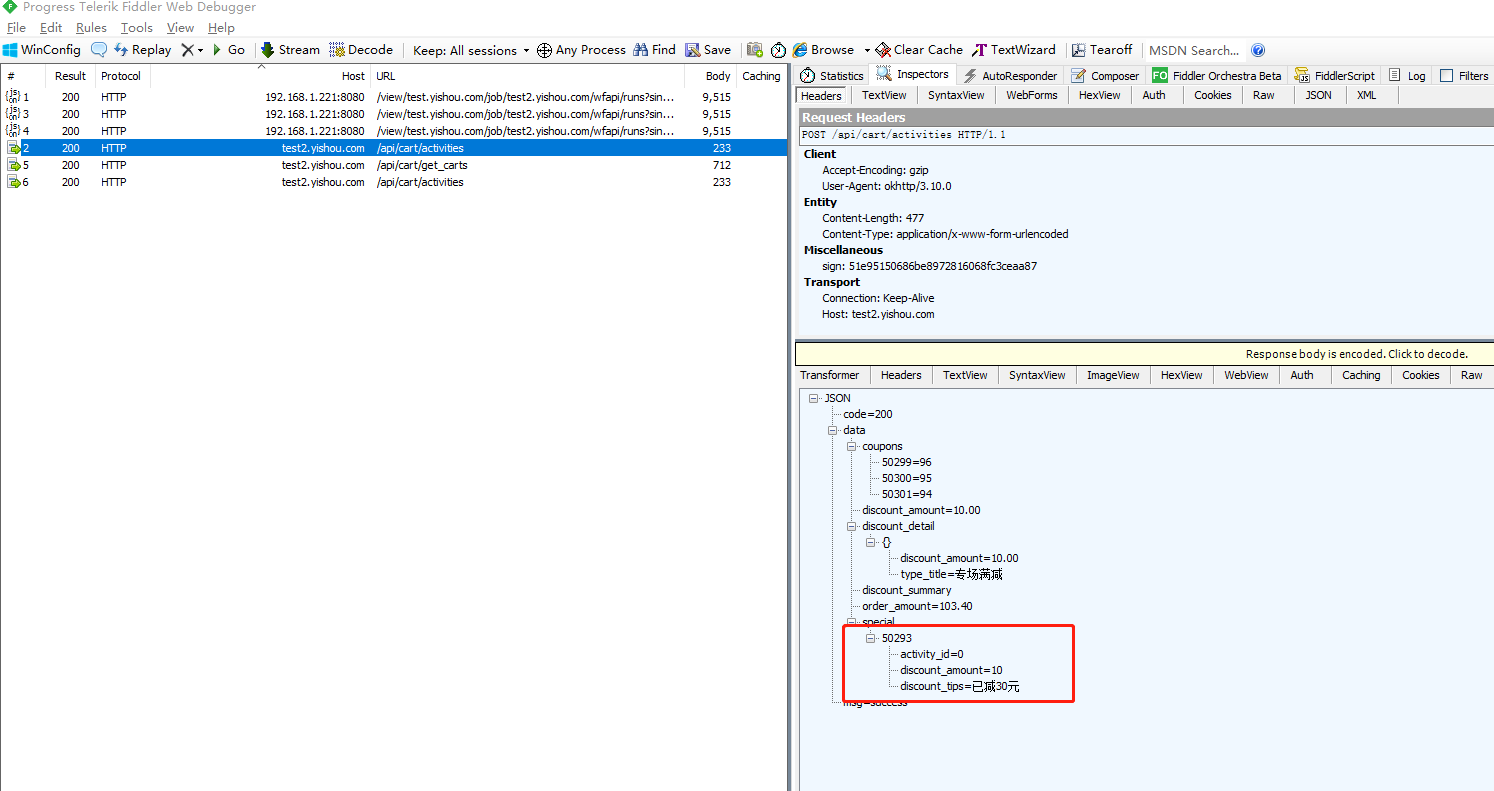
Task: Switch request inspector to WebForms
Action: click(1031, 95)
